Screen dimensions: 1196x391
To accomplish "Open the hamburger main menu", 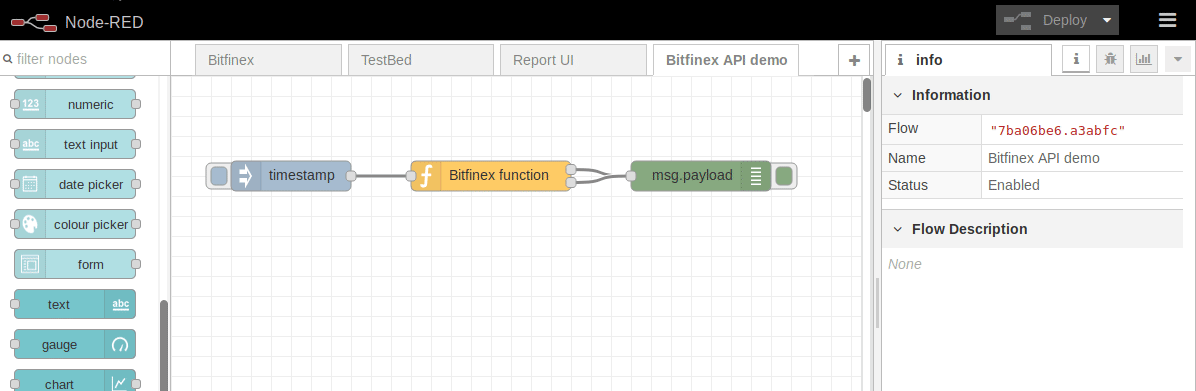I will tap(1167, 20).
